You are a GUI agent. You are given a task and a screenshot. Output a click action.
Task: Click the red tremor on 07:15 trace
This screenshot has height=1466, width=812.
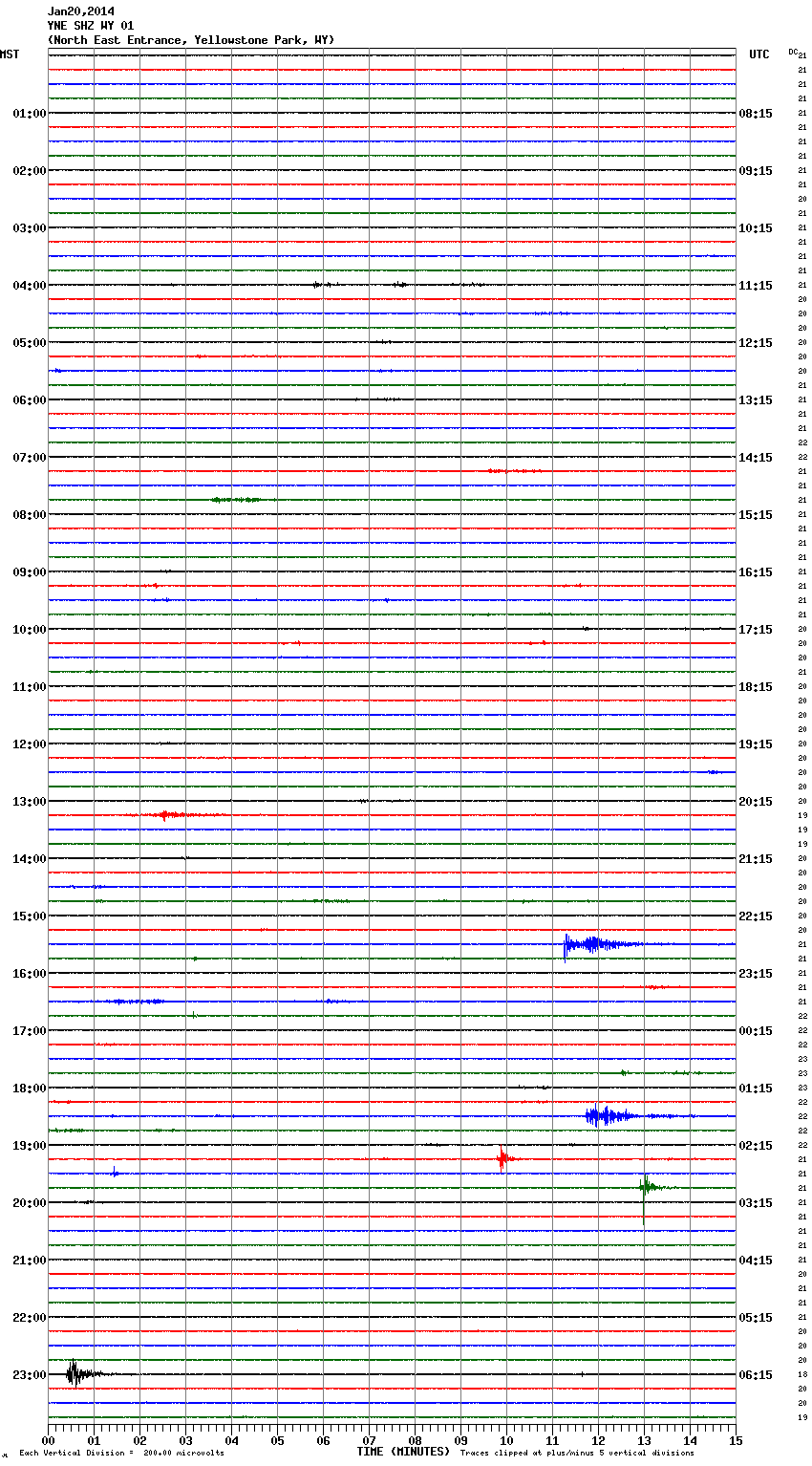pos(514,471)
